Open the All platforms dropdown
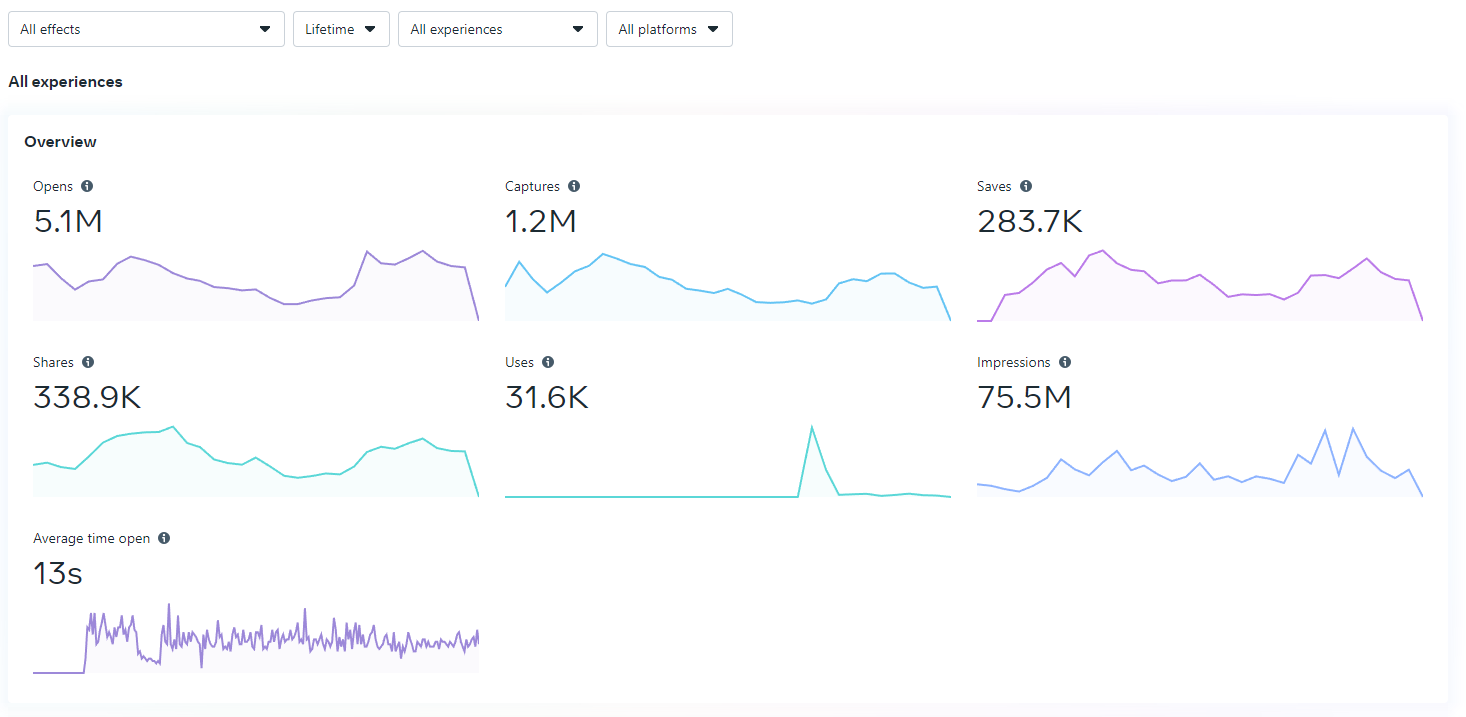 [669, 29]
